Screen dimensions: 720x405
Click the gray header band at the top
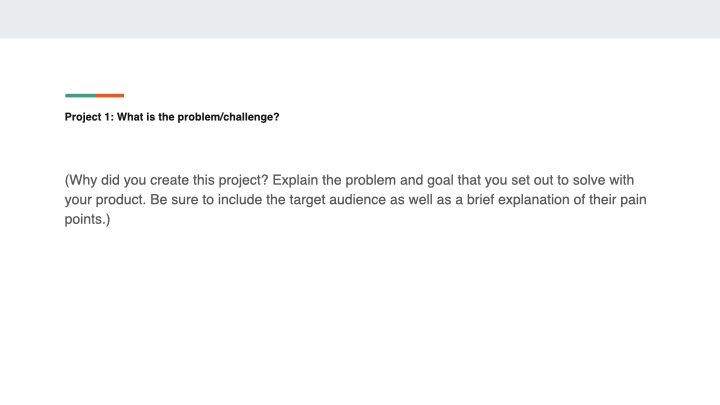(360, 18)
